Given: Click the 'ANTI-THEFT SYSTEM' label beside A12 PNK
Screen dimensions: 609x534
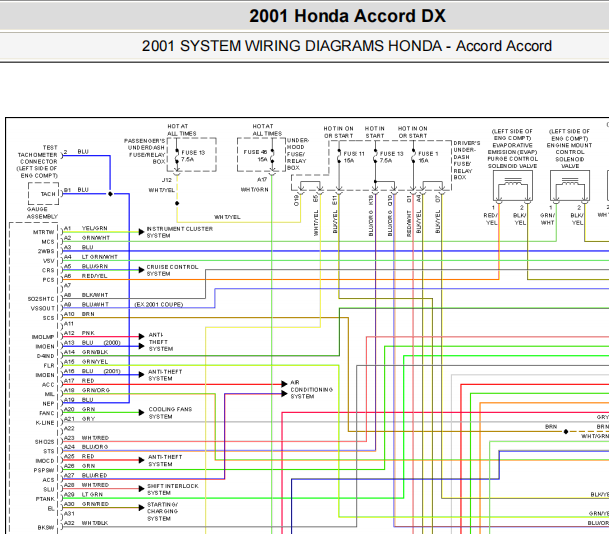Looking at the screenshot, I should [x=161, y=342].
